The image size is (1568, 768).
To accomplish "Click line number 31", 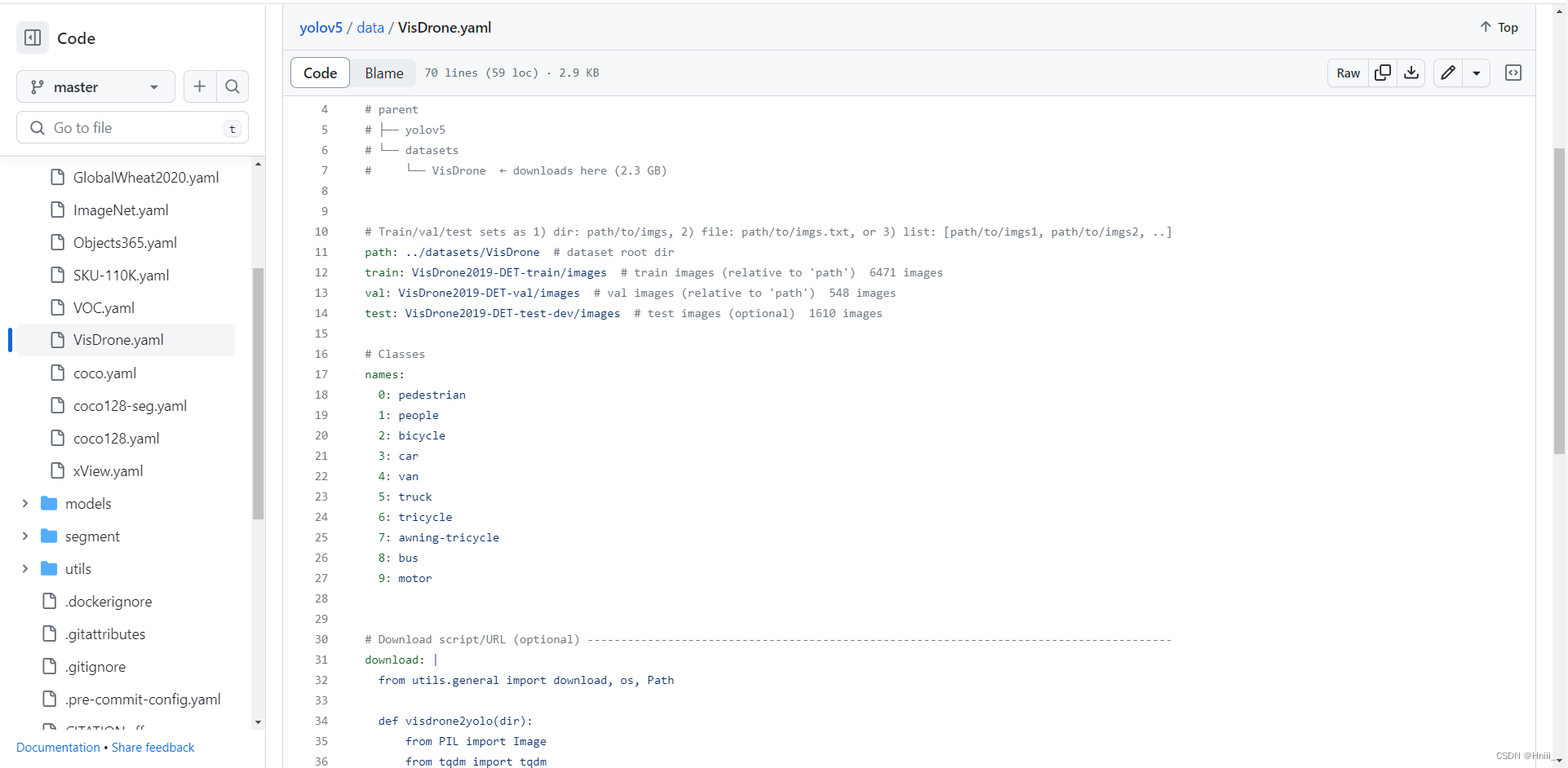I will [x=321, y=660].
